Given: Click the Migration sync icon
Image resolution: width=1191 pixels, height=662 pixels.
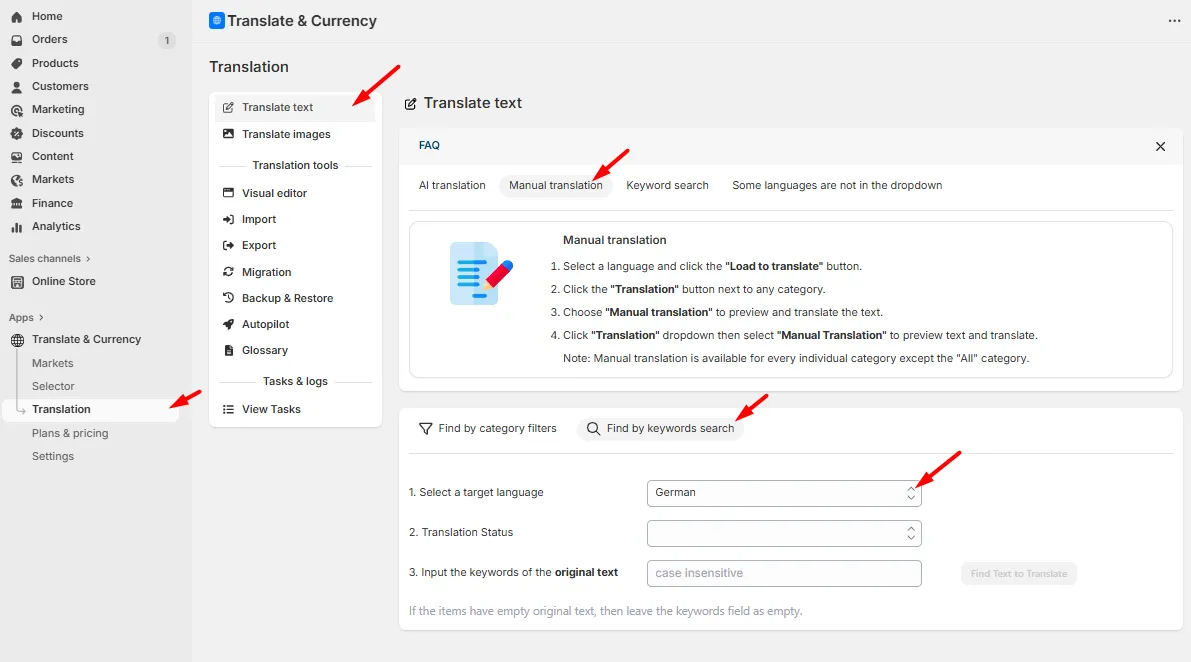Looking at the screenshot, I should pyautogui.click(x=228, y=272).
